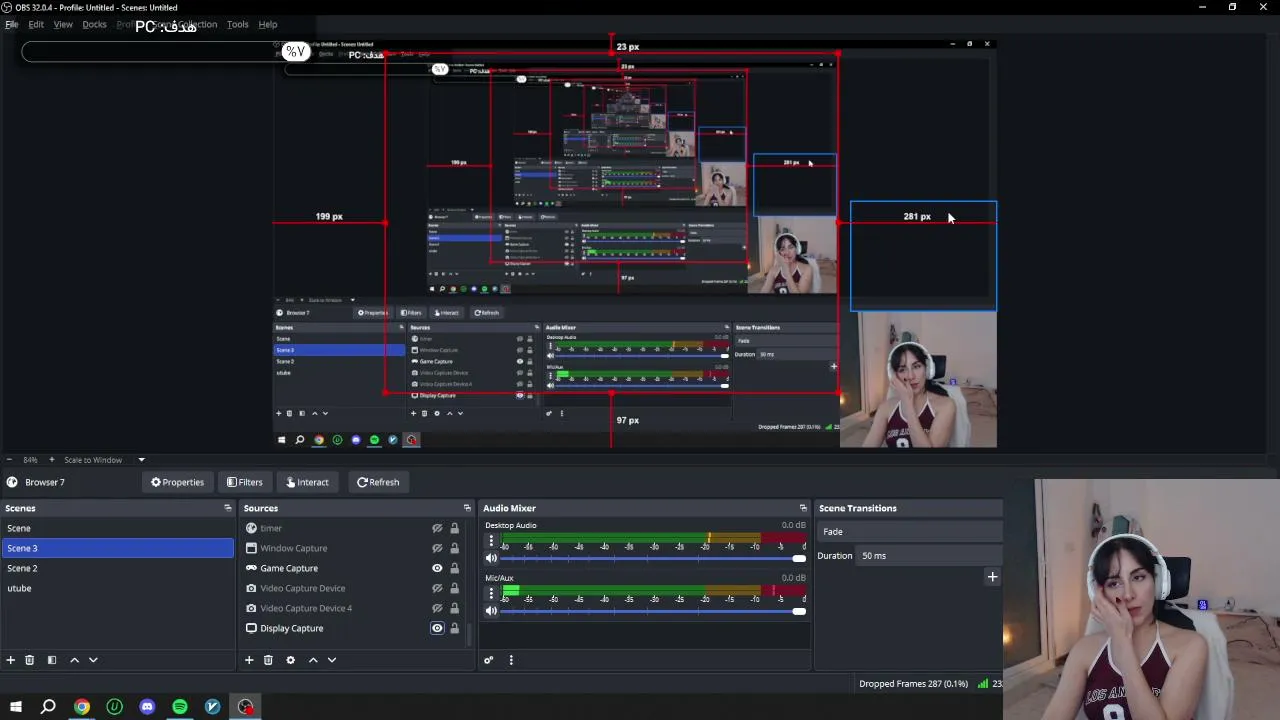1280x720 pixels.
Task: Open source properties gear in Sources toolbar
Action: (290, 660)
